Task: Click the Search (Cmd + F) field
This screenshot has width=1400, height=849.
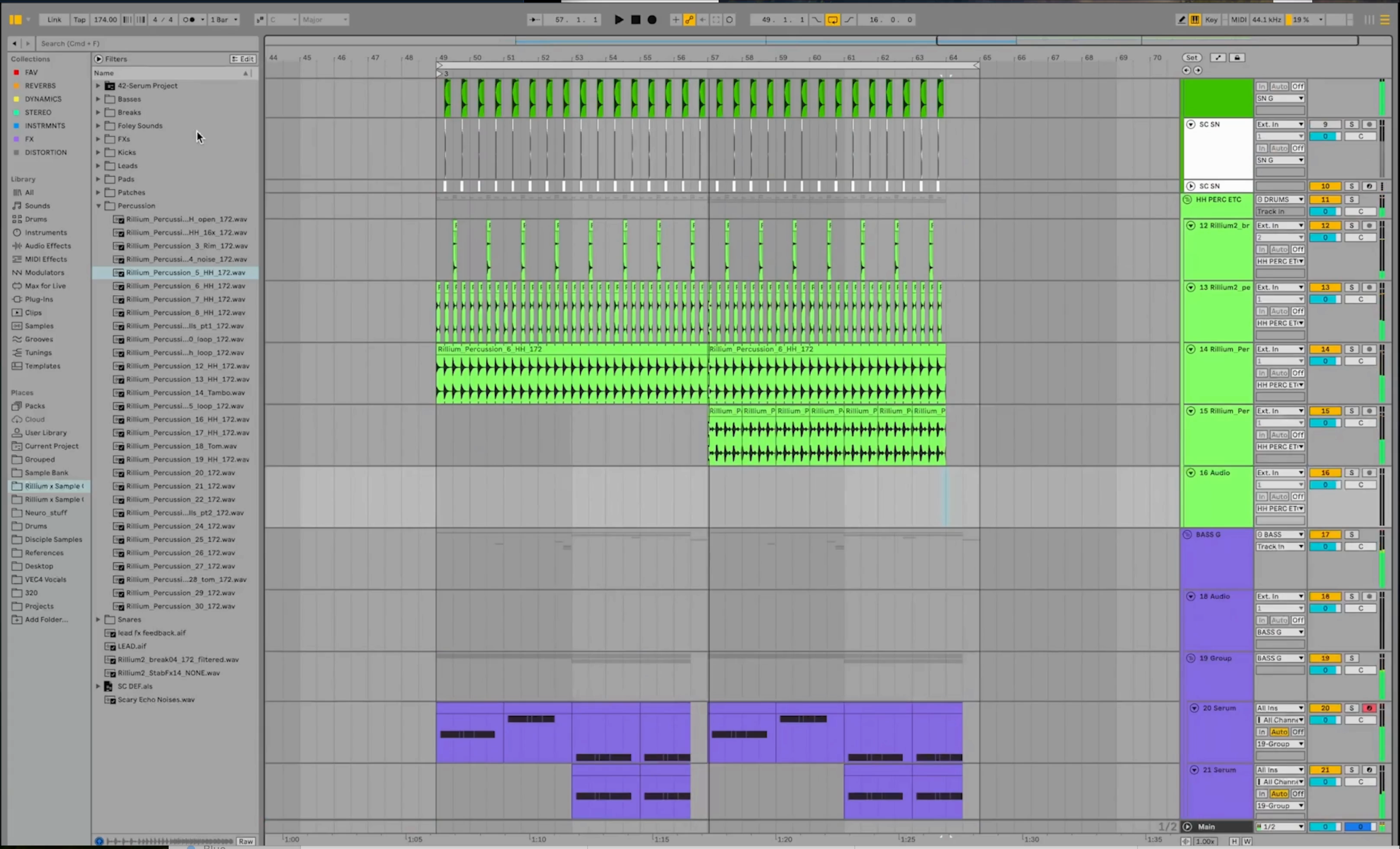Action: click(148, 43)
